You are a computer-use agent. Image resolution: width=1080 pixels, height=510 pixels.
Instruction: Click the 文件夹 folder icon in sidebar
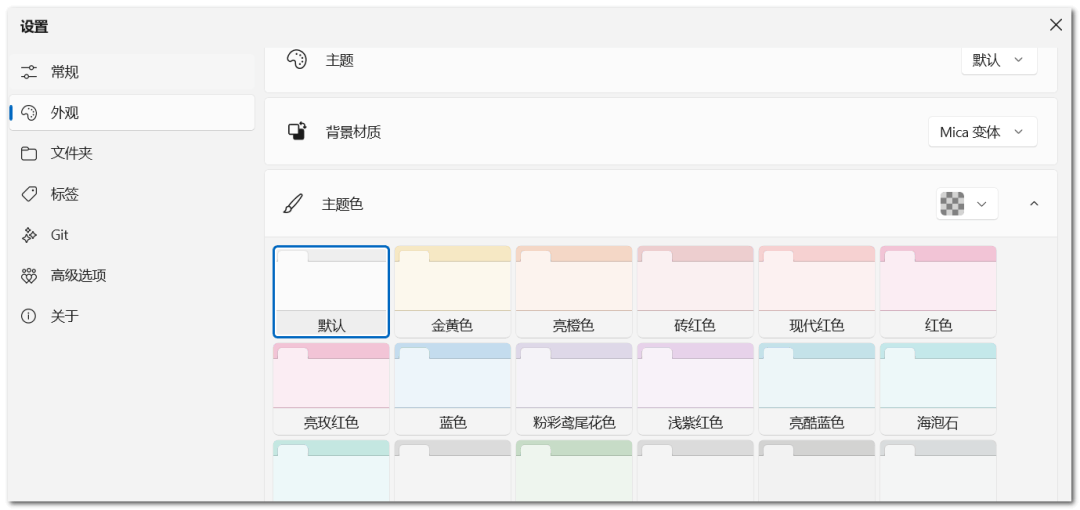click(29, 154)
